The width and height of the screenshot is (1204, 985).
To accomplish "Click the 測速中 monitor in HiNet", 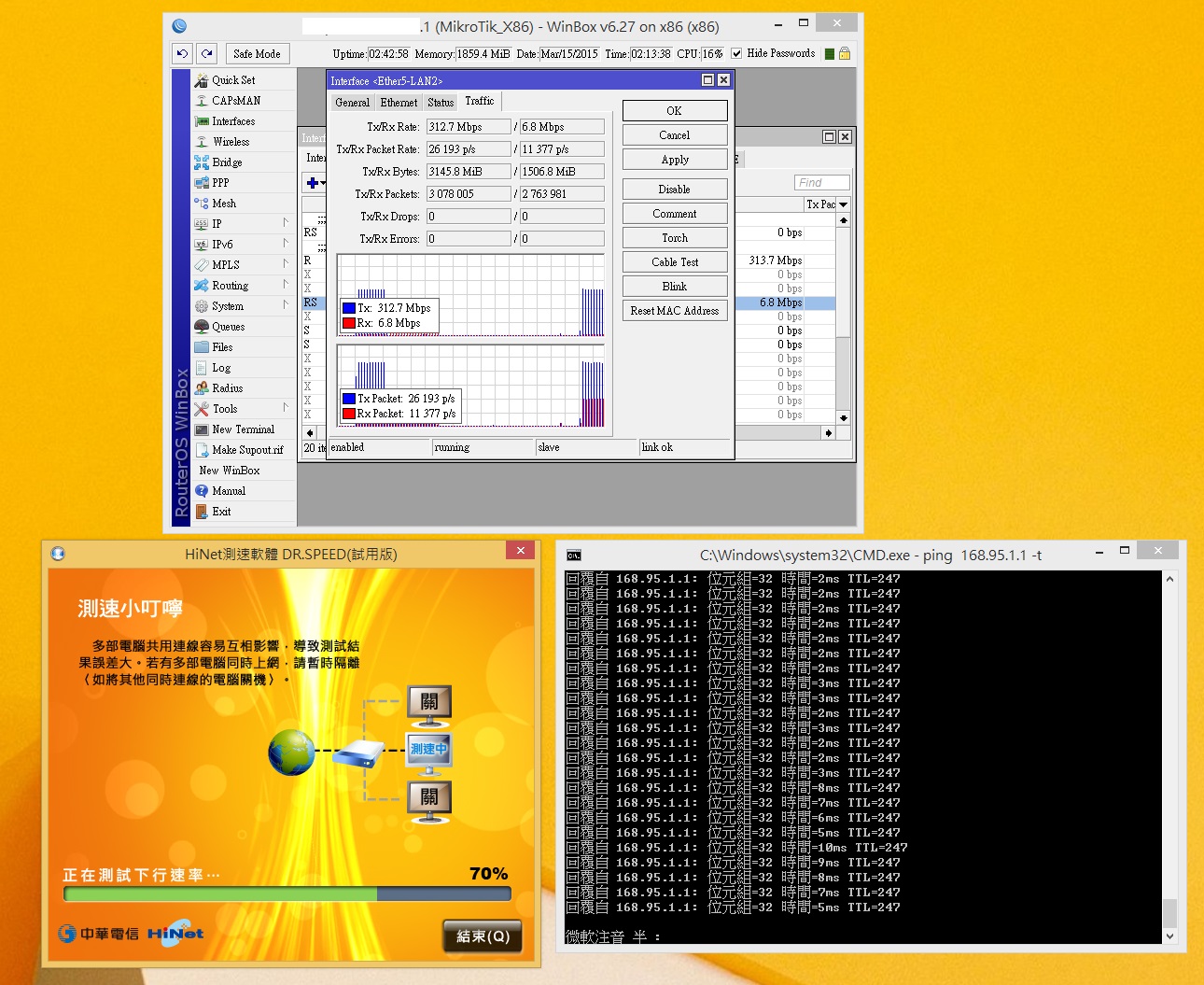I will (x=429, y=754).
